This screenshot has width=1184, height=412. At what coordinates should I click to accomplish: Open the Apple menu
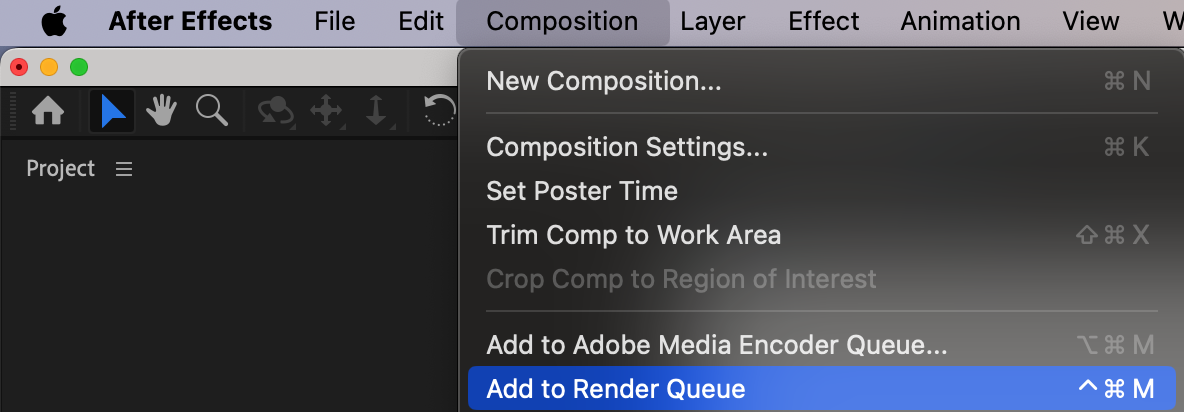[54, 21]
